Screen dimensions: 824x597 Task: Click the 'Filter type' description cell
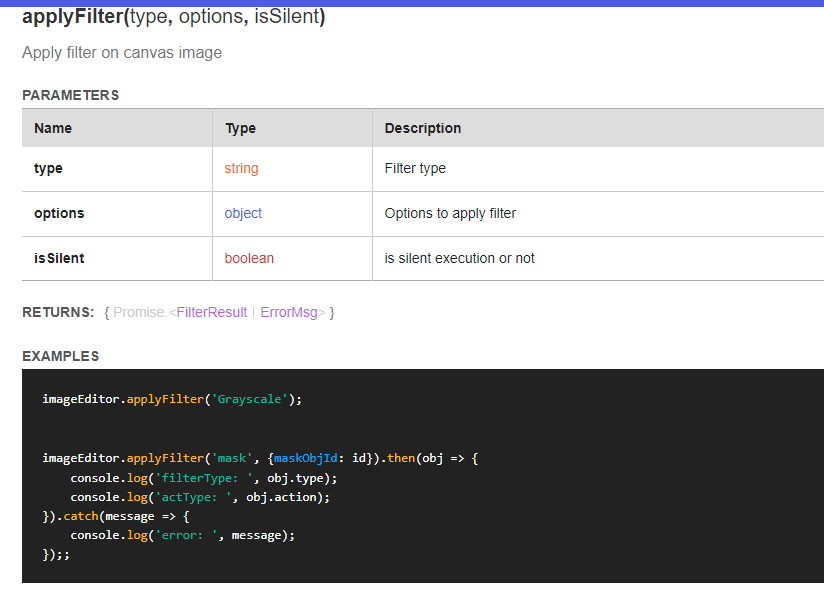414,168
